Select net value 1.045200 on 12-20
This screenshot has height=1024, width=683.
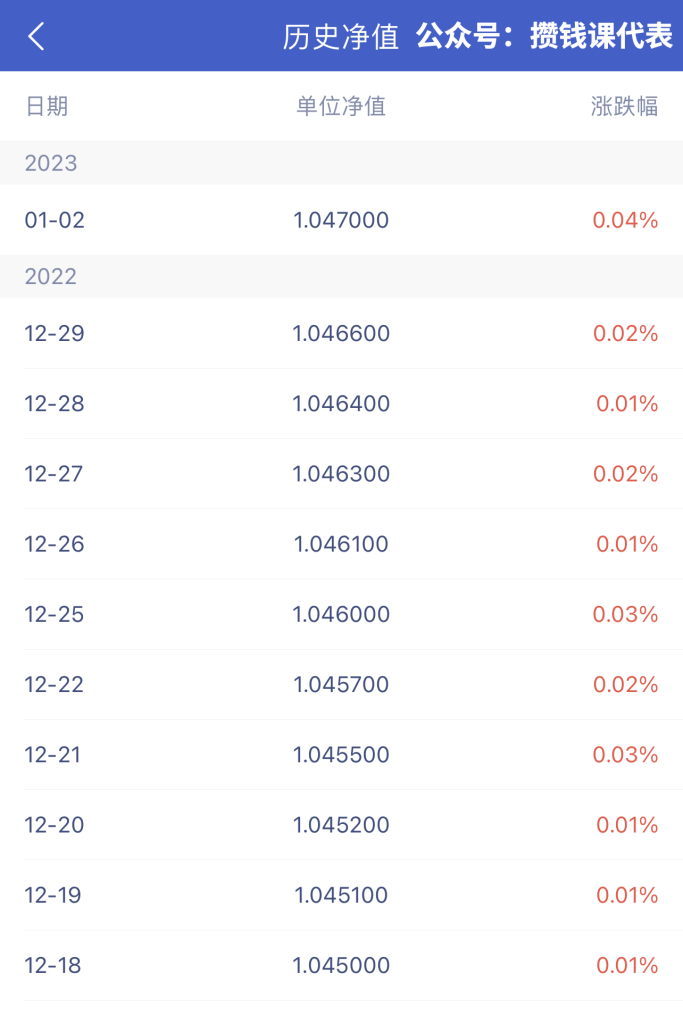[x=341, y=825]
